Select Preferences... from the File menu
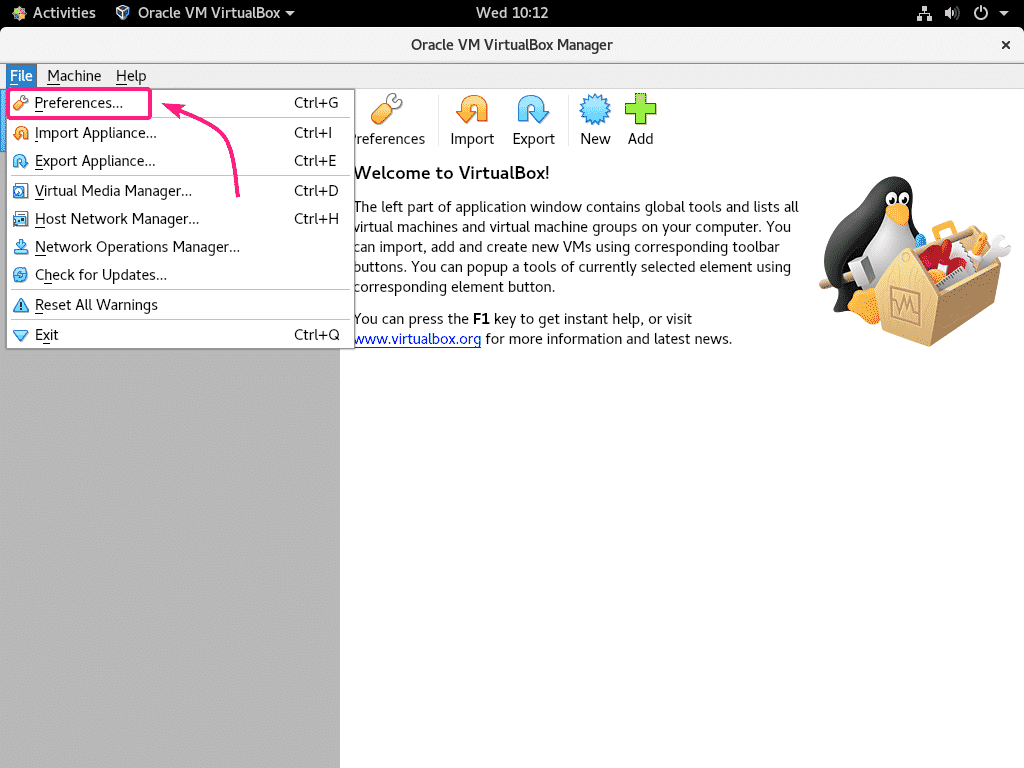Viewport: 1024px width, 768px height. point(79,103)
